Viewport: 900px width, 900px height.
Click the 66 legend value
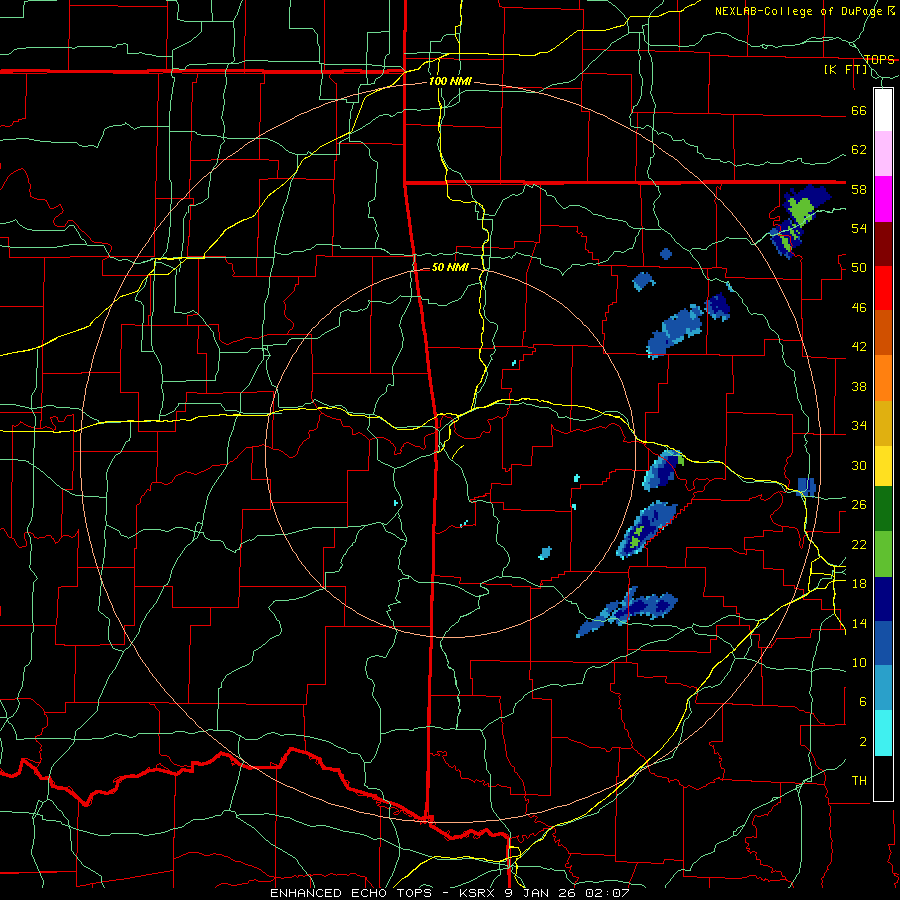point(859,111)
